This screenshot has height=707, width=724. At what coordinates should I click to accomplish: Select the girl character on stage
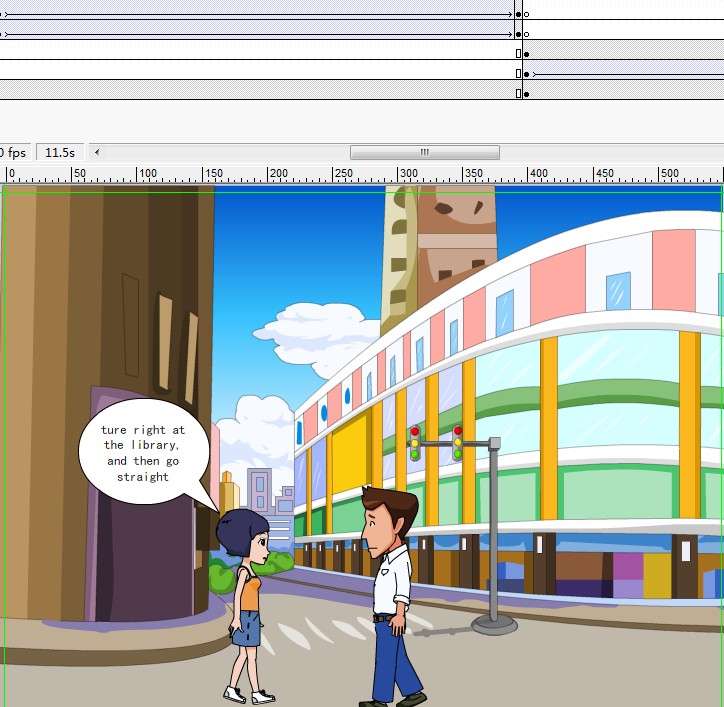pyautogui.click(x=246, y=600)
